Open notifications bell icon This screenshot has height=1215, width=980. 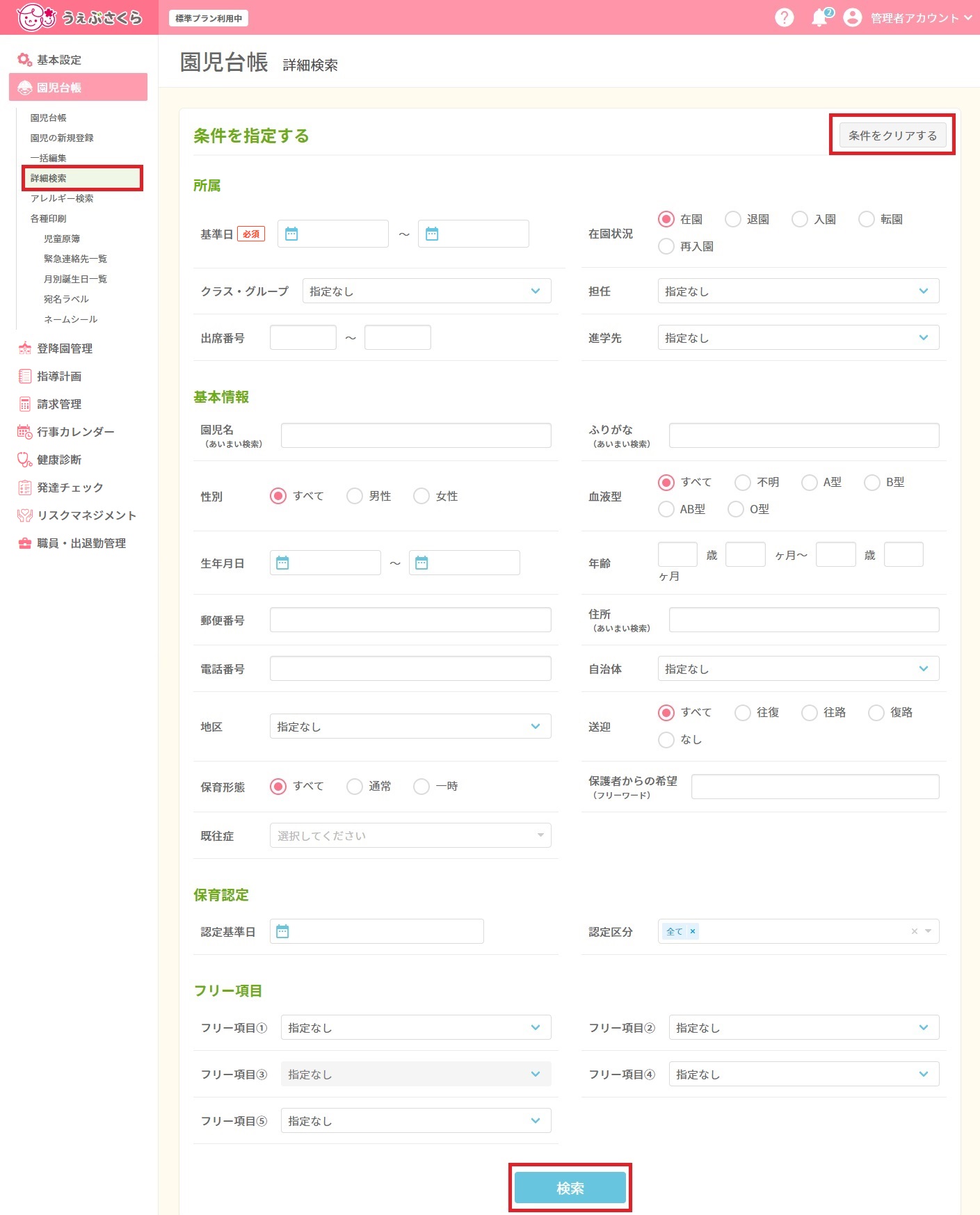pyautogui.click(x=821, y=17)
